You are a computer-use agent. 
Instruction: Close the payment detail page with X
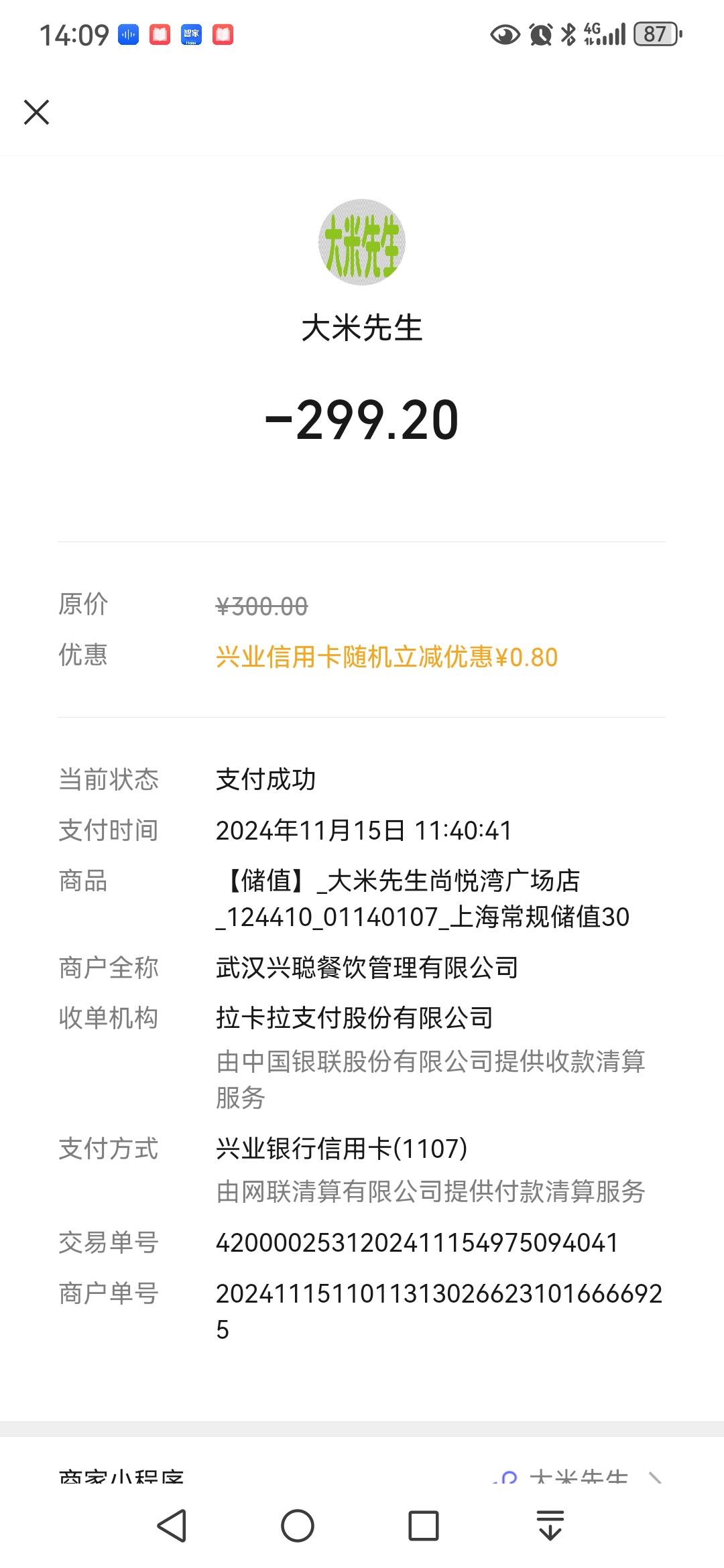point(36,112)
